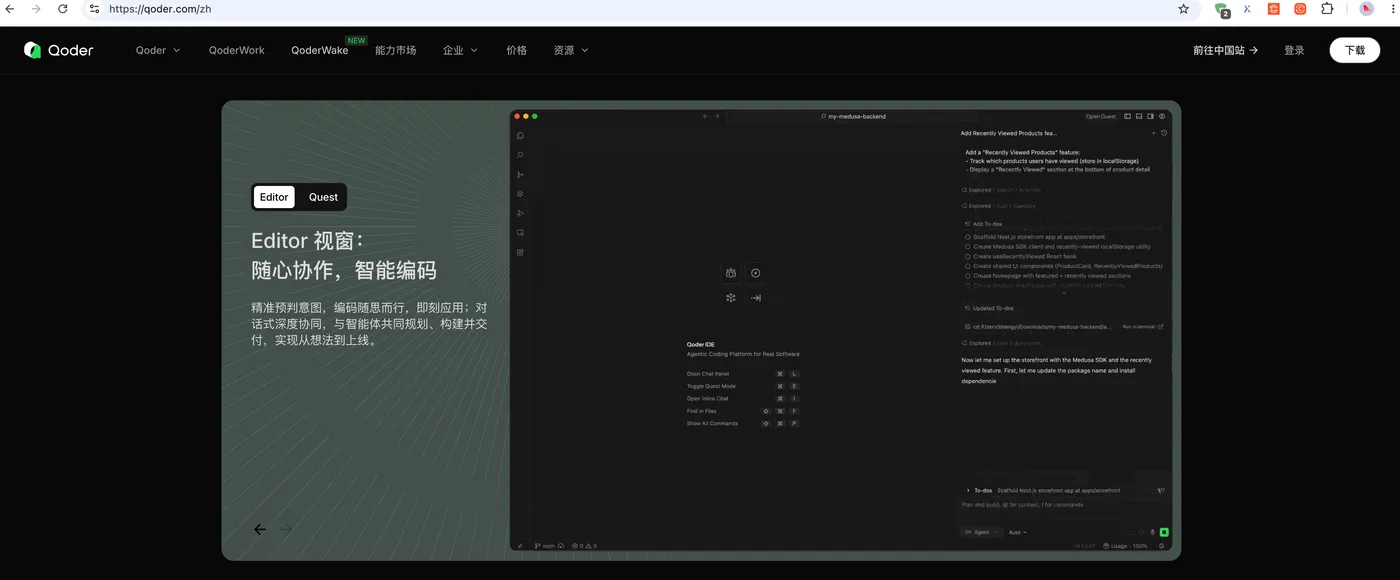Toggle the secondary sidebar layout icon in the IDE
Viewport: 1400px width, 580px height.
point(1150,116)
